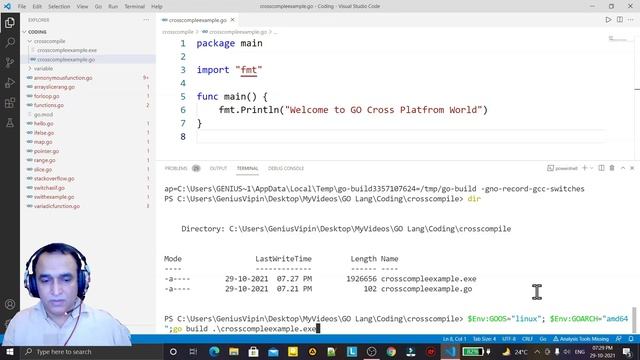Open pointer.go file
640x360 pixels.
tap(47, 151)
